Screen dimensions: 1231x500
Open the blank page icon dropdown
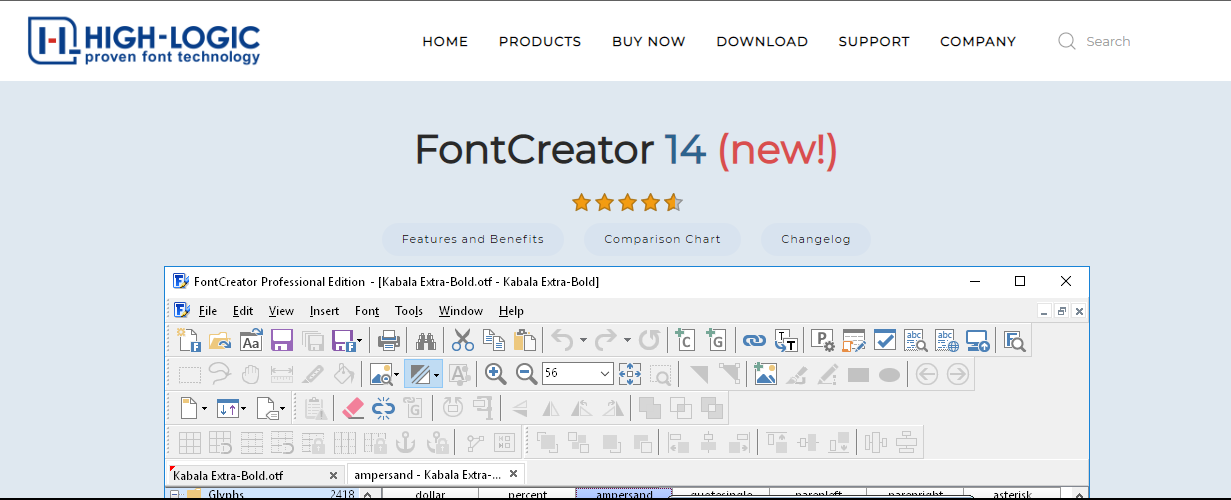coord(204,408)
